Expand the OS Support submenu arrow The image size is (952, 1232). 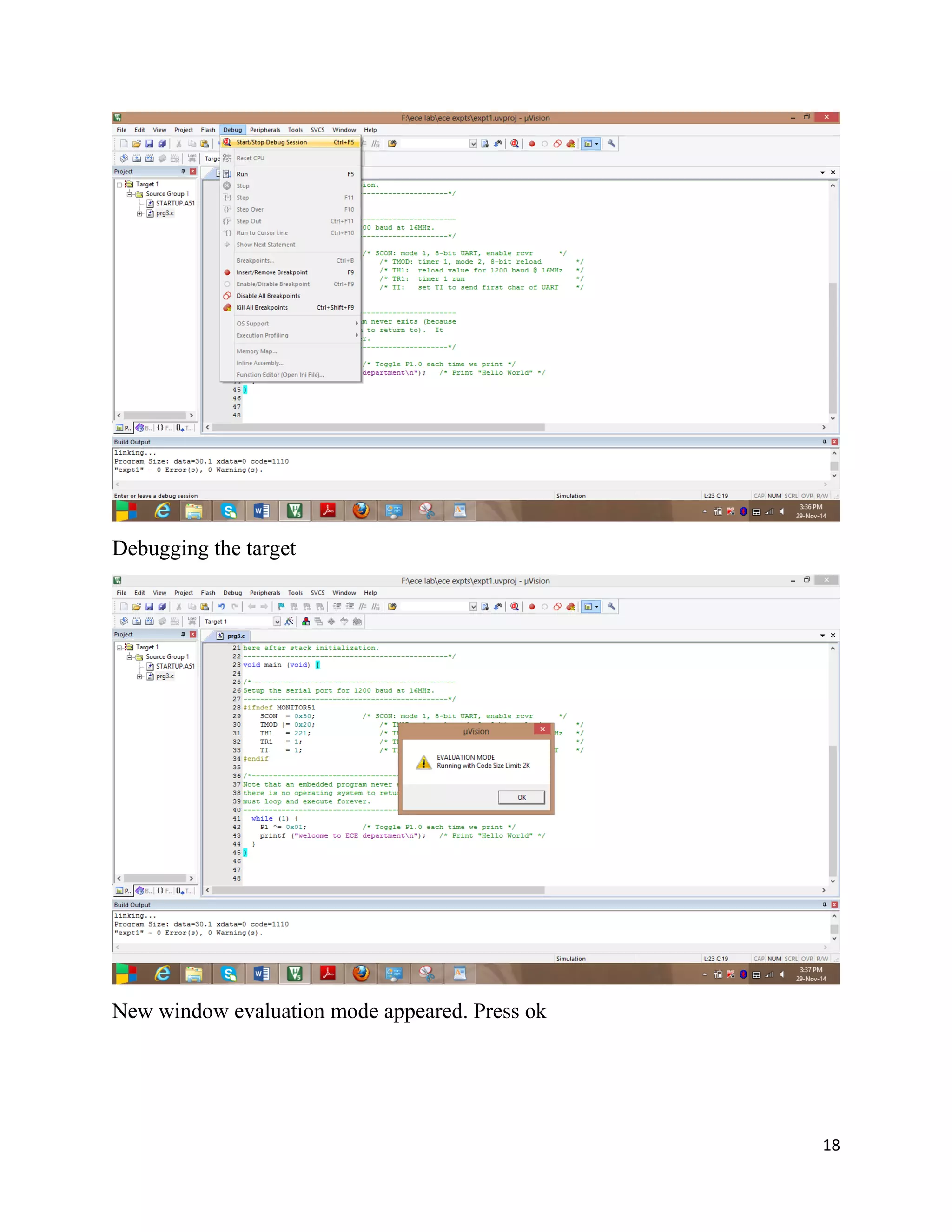coord(357,323)
